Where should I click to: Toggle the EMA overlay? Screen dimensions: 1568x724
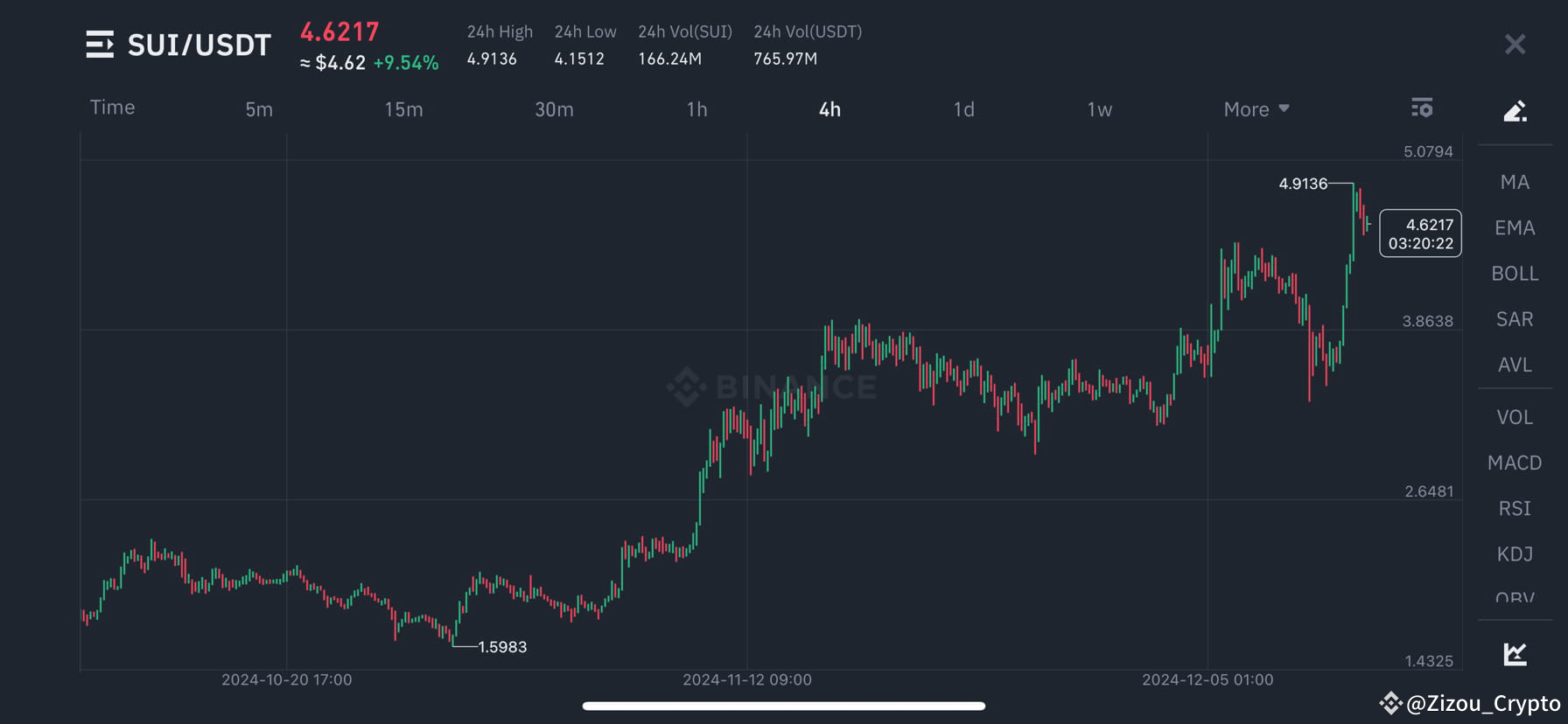(1514, 227)
